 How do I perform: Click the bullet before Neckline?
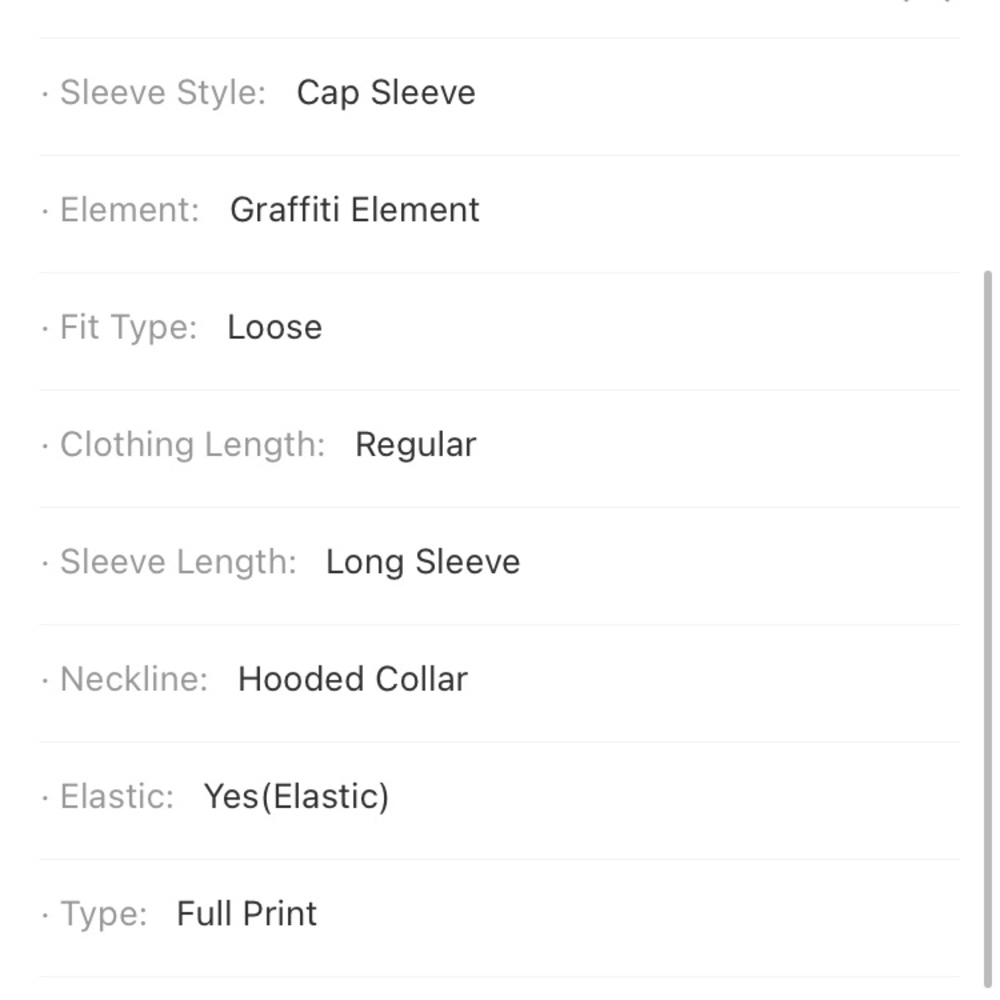[45, 680]
